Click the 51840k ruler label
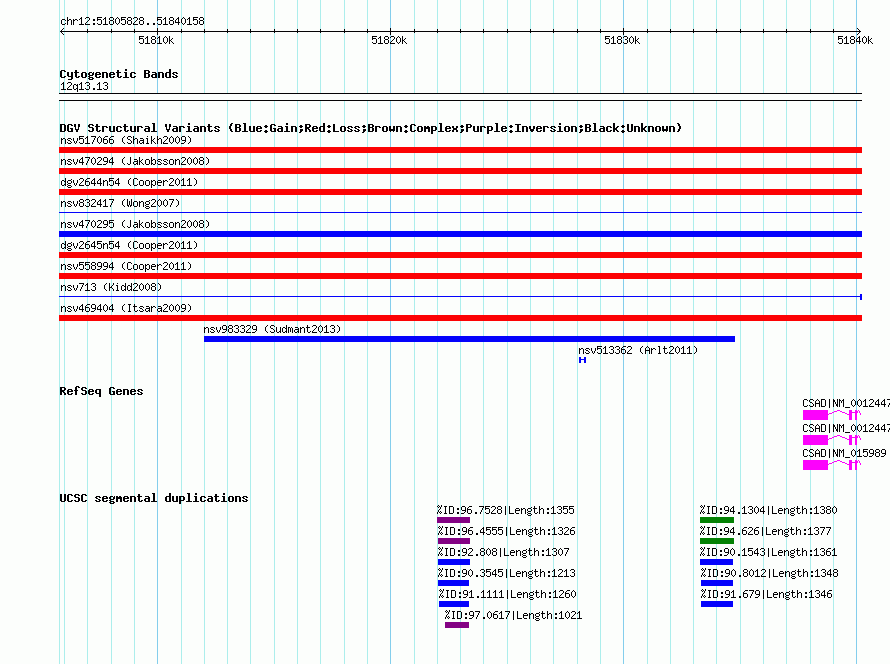Viewport: 890px width, 664px height. [x=855, y=40]
